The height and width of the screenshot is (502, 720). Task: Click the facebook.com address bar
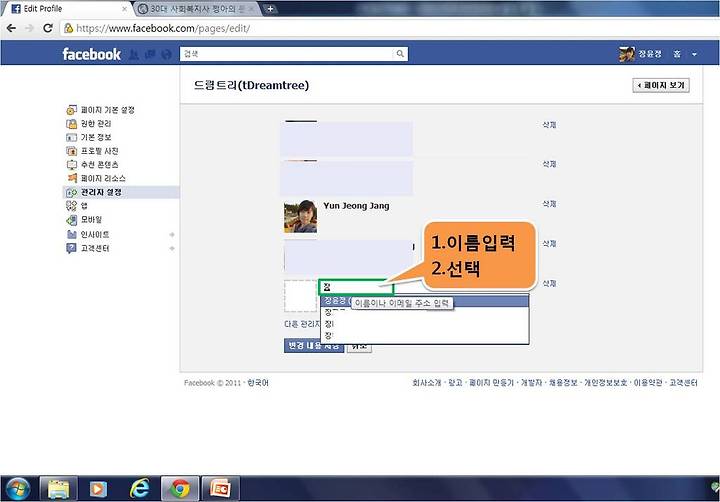390,28
